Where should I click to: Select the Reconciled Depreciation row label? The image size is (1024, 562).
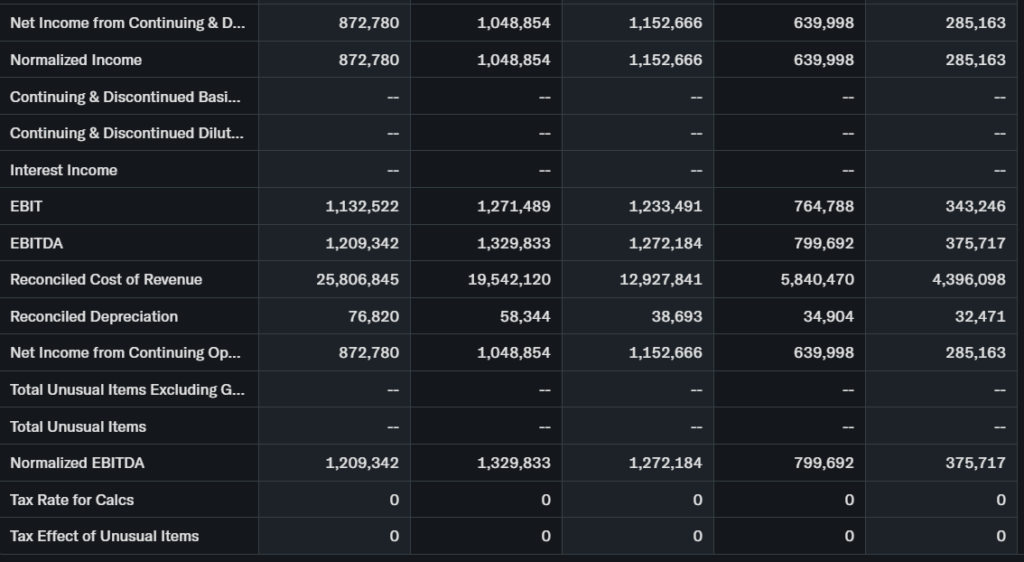[x=94, y=316]
